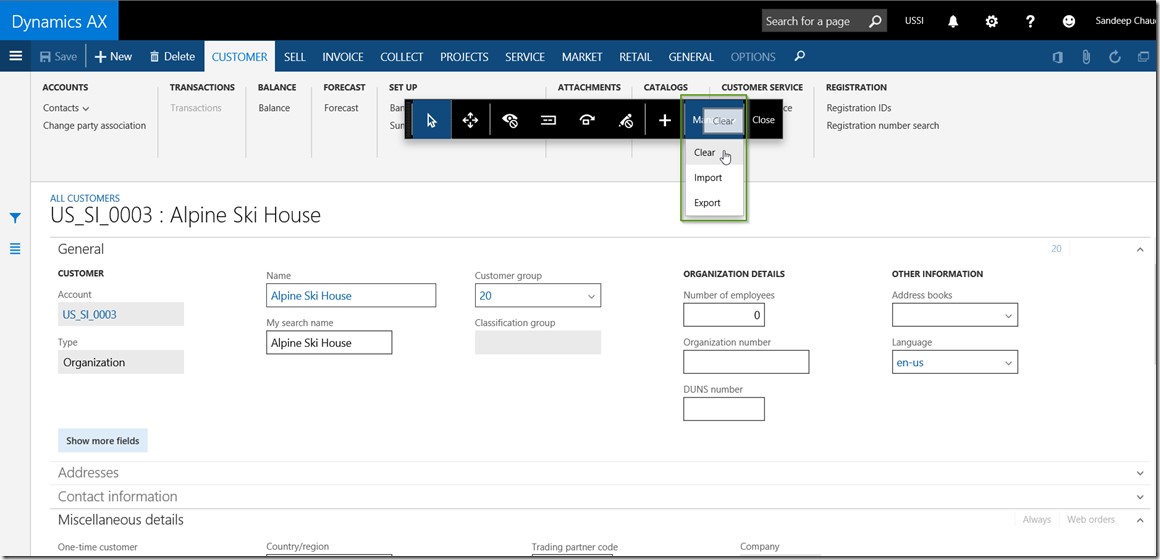Show the list view lines icon
The image size is (1160, 560).
click(15, 249)
